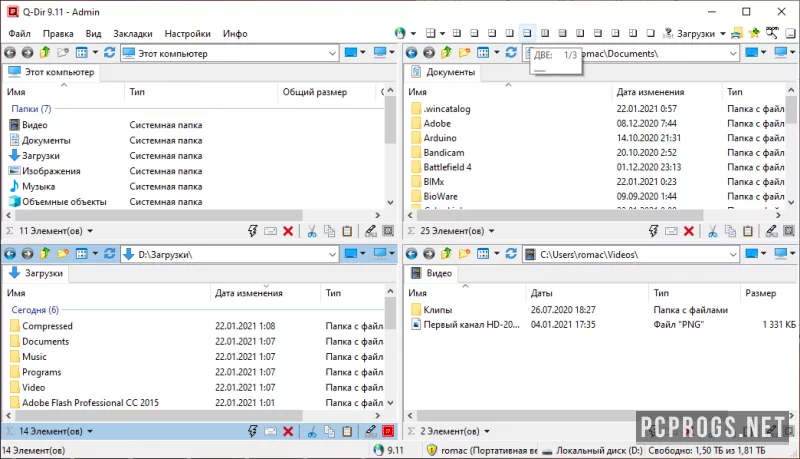
Task: Click the lightning icon in Documents pane toolbar
Action: (x=654, y=231)
